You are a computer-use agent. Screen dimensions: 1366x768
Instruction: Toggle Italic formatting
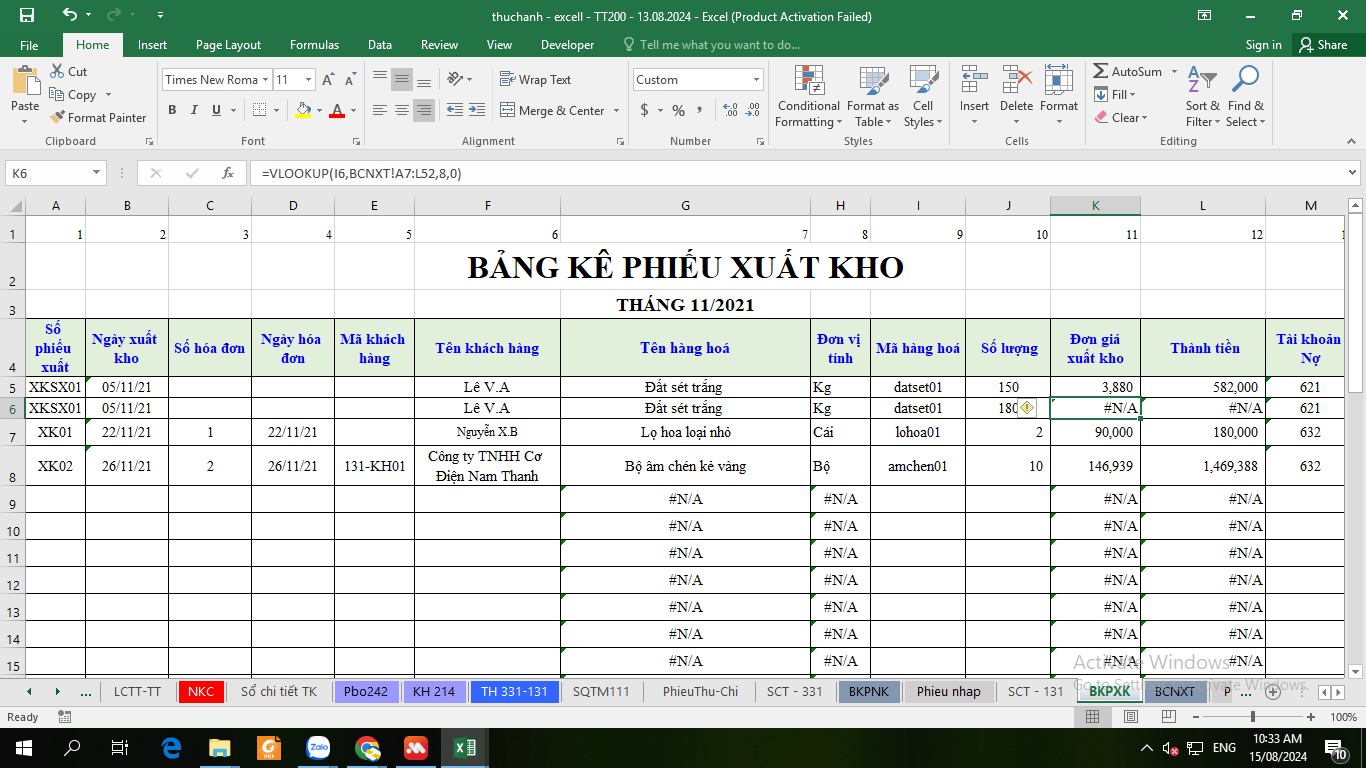pos(194,110)
